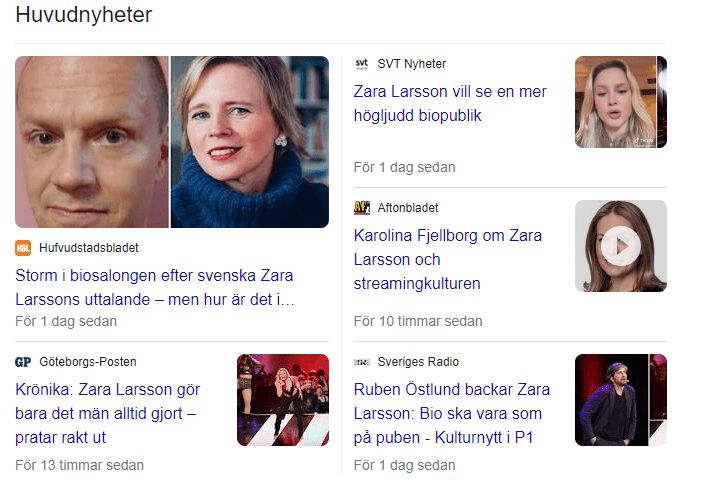
Task: Open Karolina Fjellborg streamingkulturen article link
Action: [448, 259]
